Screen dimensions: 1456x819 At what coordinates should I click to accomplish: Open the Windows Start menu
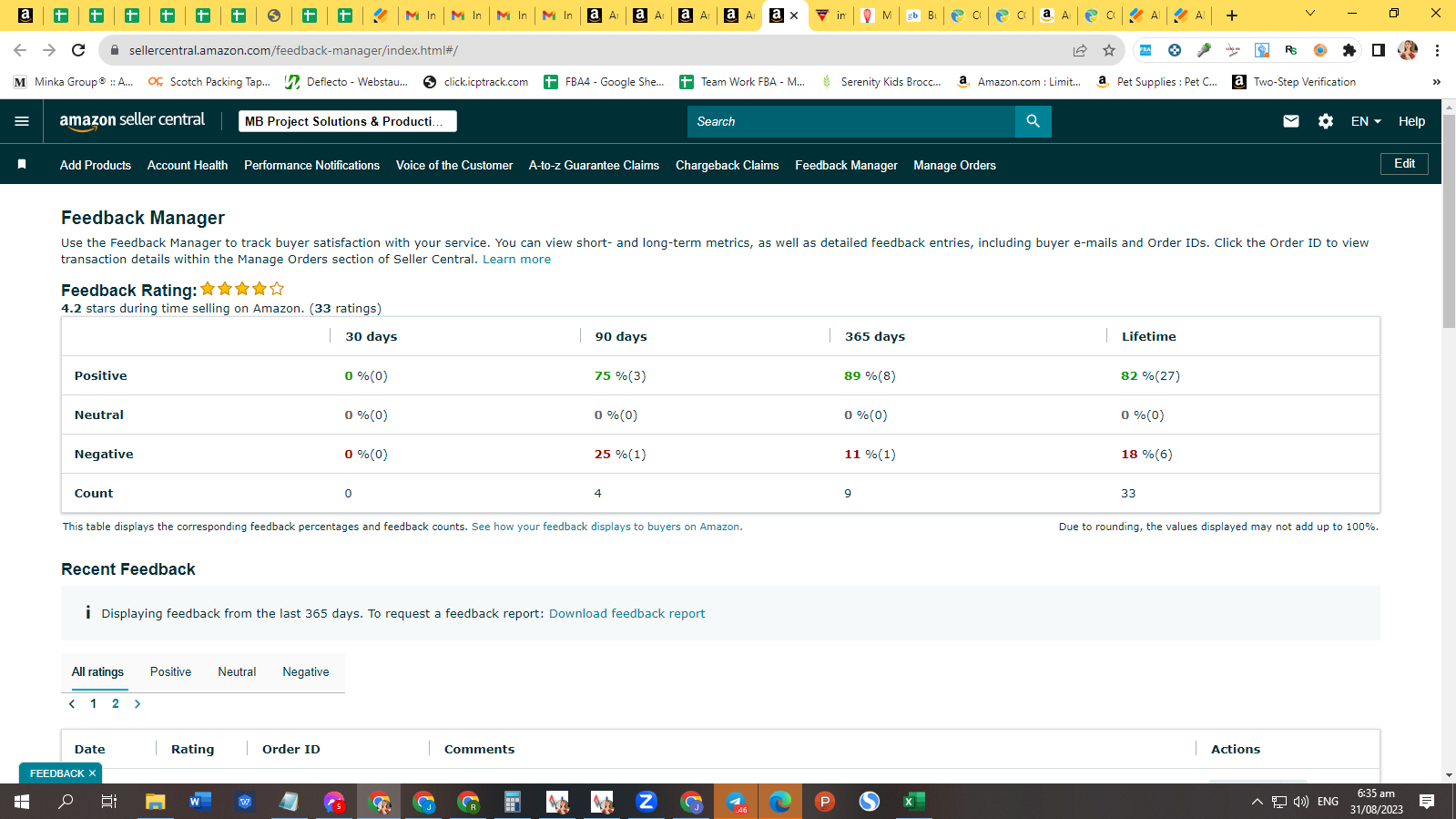22,802
